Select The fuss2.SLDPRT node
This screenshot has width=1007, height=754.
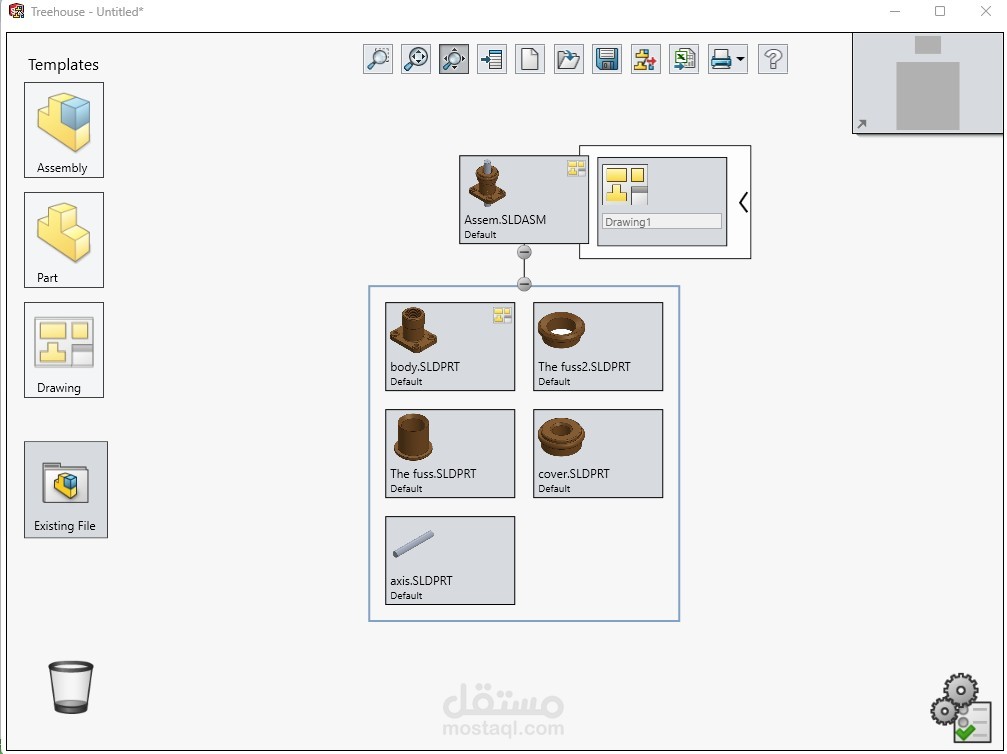(598, 346)
